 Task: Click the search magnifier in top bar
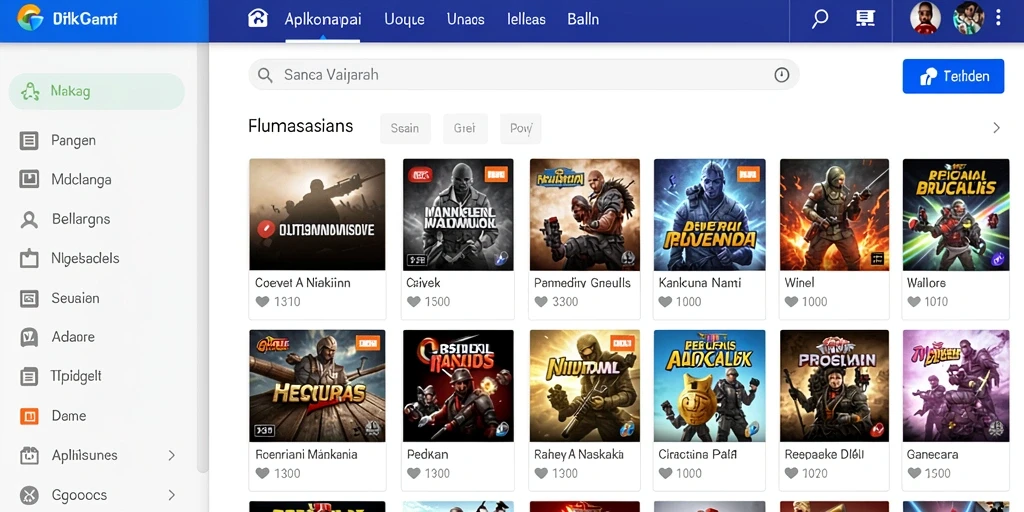coord(820,19)
